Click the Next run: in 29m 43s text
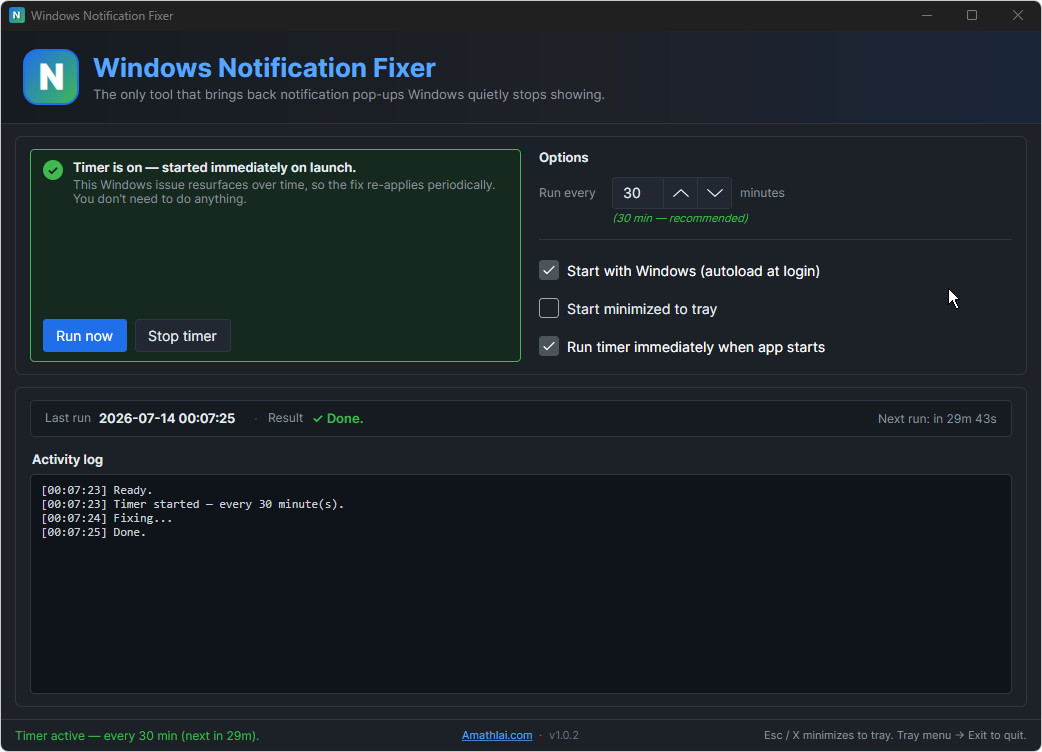 click(937, 419)
